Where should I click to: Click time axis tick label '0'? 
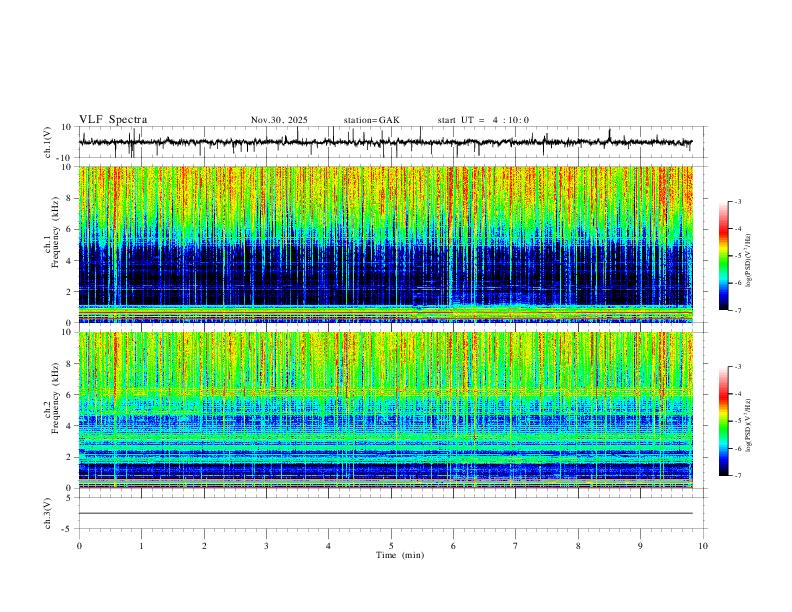79,546
